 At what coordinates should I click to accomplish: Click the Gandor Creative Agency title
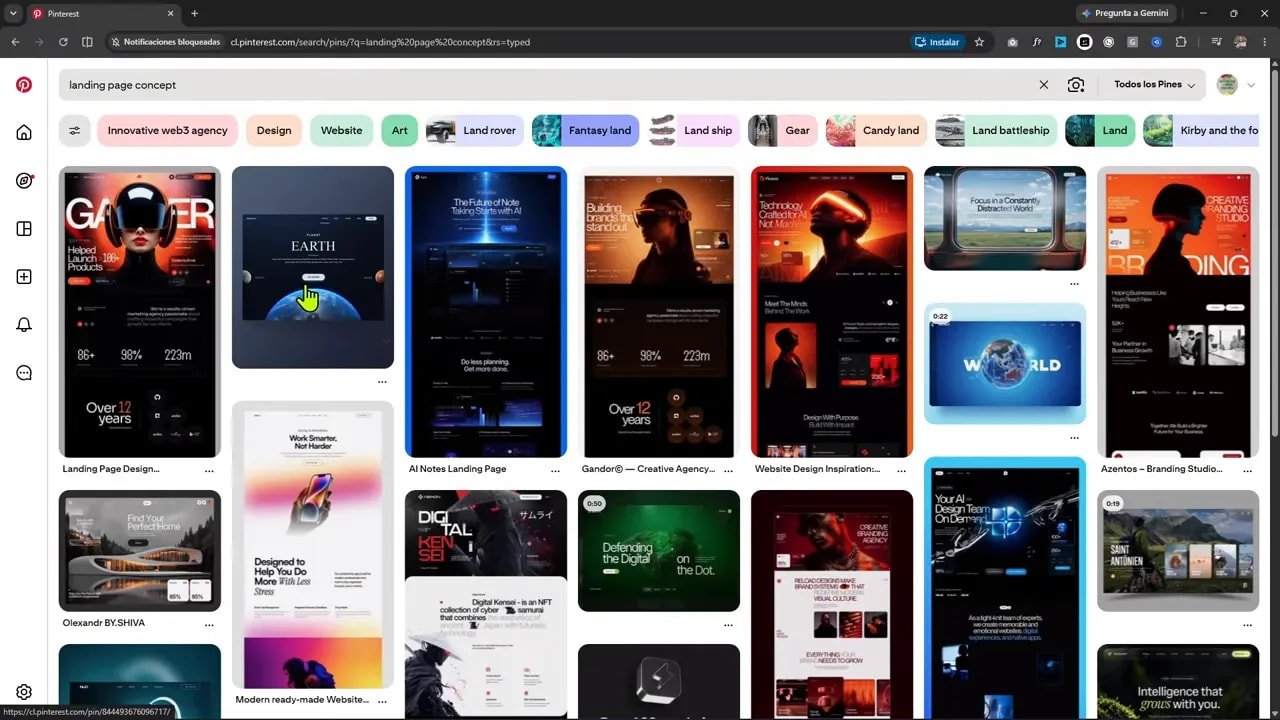click(648, 469)
